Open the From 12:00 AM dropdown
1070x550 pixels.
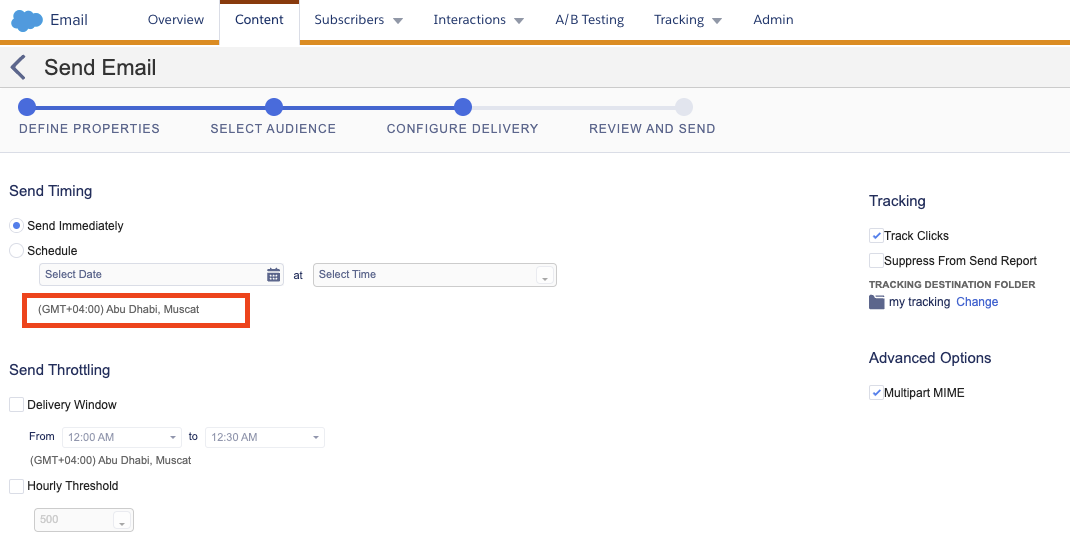(122, 437)
